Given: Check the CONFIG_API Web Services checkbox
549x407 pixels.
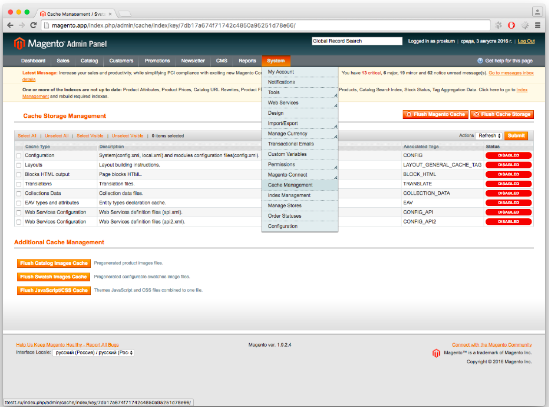Looking at the screenshot, I should tap(19, 212).
